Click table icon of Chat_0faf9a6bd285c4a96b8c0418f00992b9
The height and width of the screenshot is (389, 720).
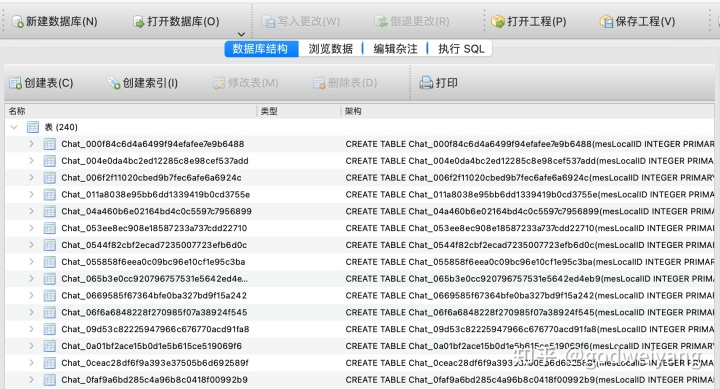(50, 380)
